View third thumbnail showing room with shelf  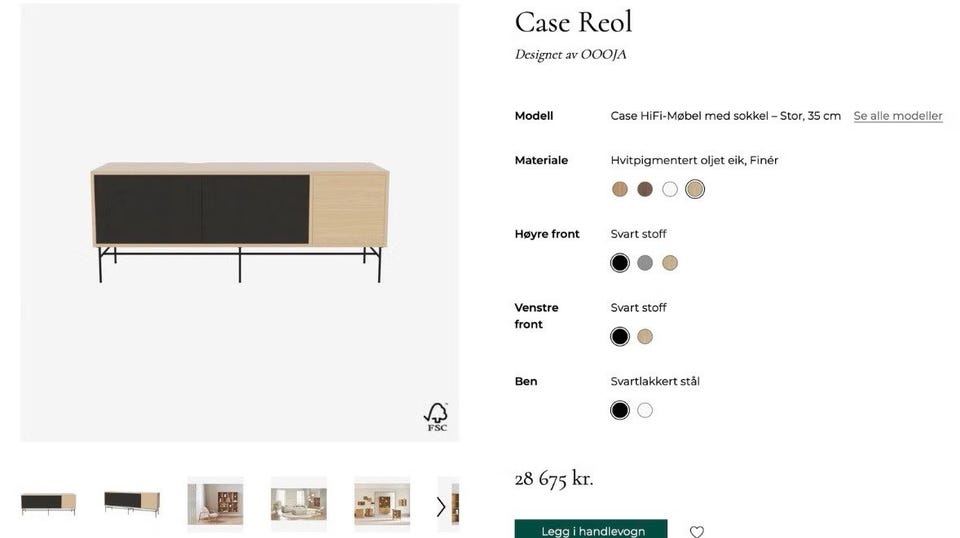click(x=215, y=504)
